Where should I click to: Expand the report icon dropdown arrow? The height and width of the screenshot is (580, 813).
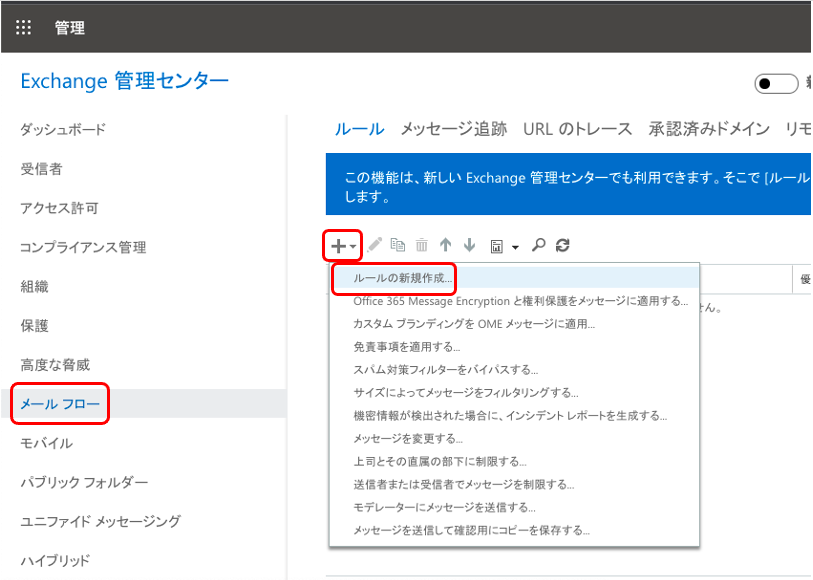[515, 247]
